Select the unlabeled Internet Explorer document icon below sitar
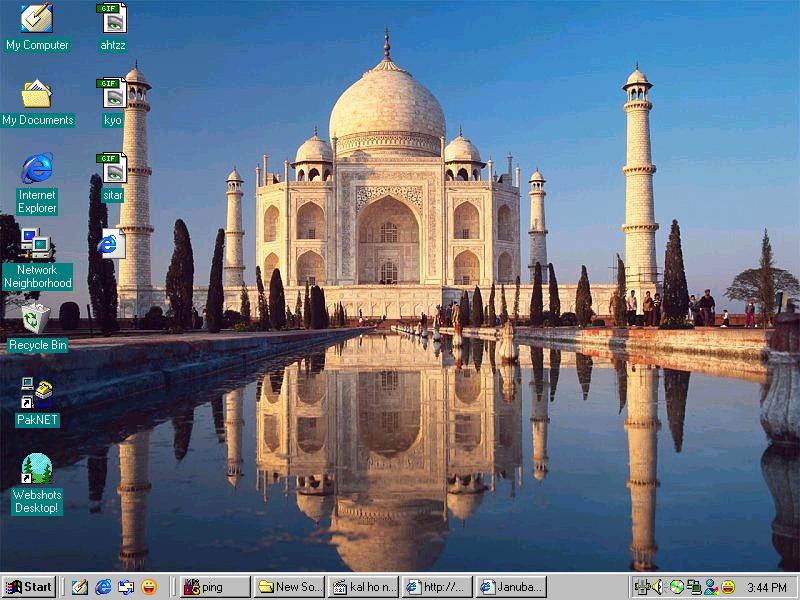This screenshot has height=600, width=800. [x=111, y=243]
